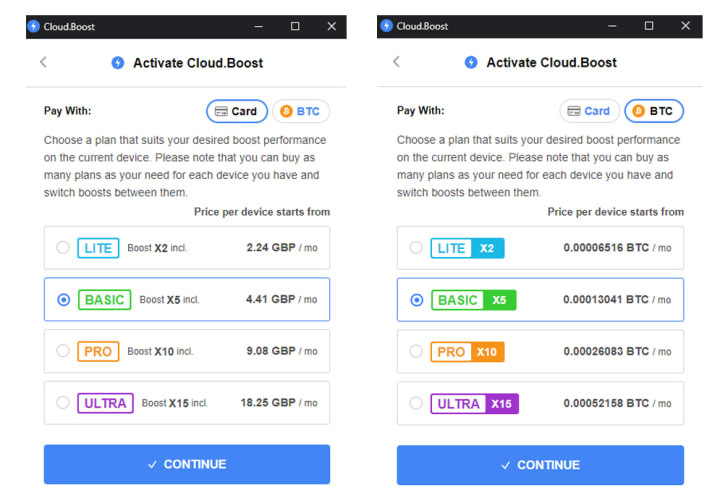Click bolt icon beside left Activate Cloud.Boost heading
The width and height of the screenshot is (720, 498).
[x=118, y=63]
